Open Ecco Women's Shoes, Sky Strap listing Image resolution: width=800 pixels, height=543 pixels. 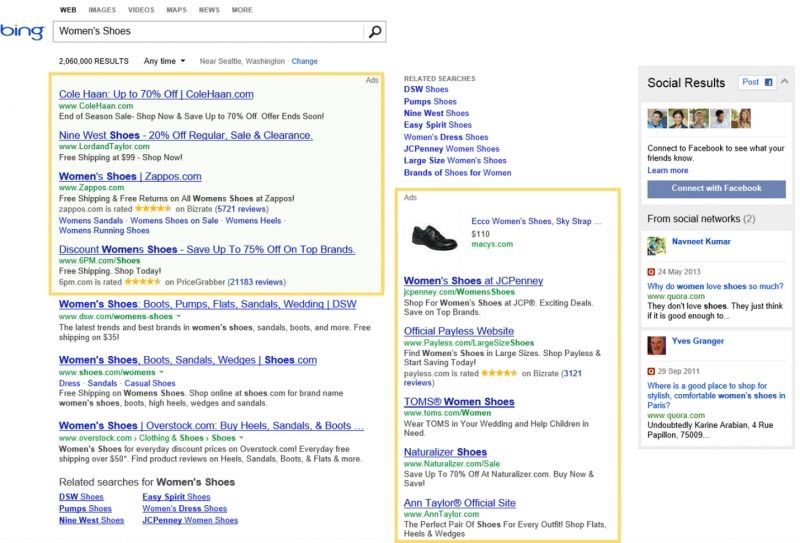tap(536, 221)
